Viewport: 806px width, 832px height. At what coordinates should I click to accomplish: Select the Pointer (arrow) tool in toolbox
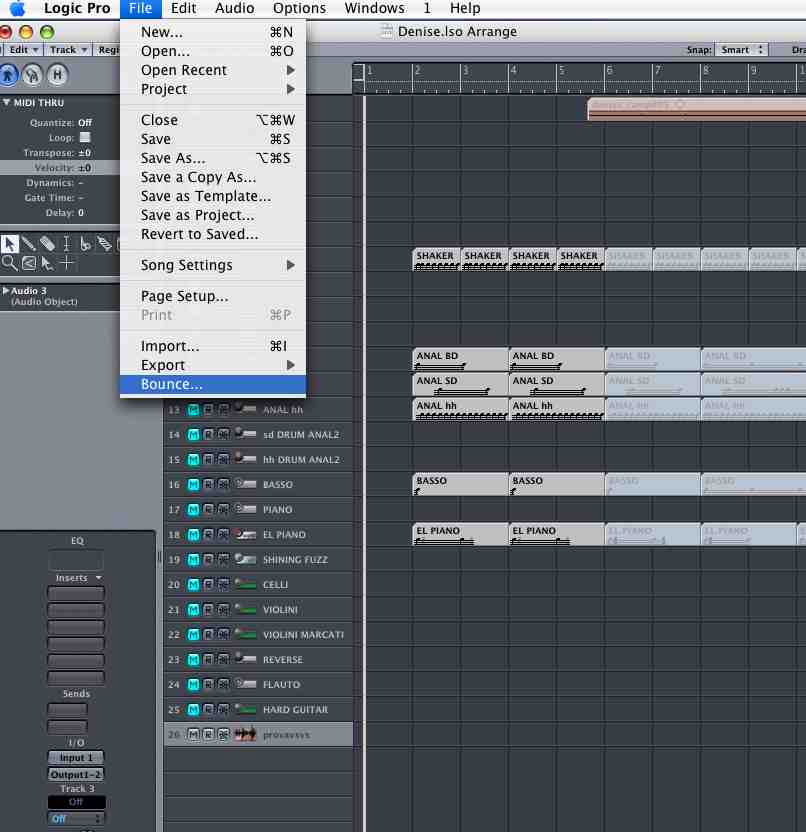10,244
